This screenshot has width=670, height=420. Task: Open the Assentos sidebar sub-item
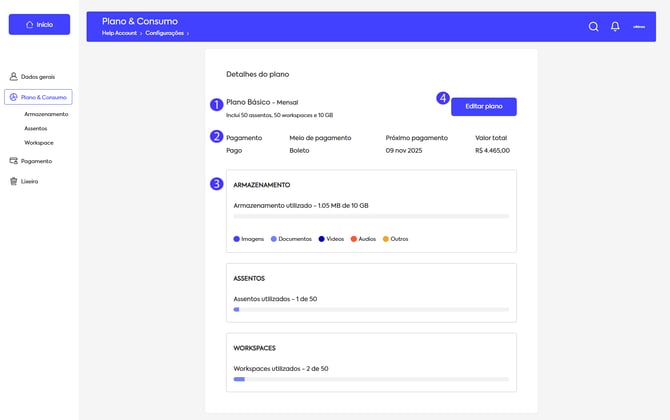tap(36, 128)
